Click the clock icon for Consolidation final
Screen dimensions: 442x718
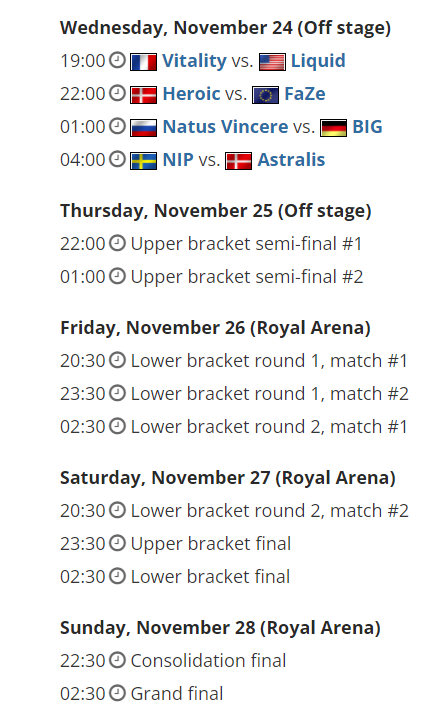point(117,660)
